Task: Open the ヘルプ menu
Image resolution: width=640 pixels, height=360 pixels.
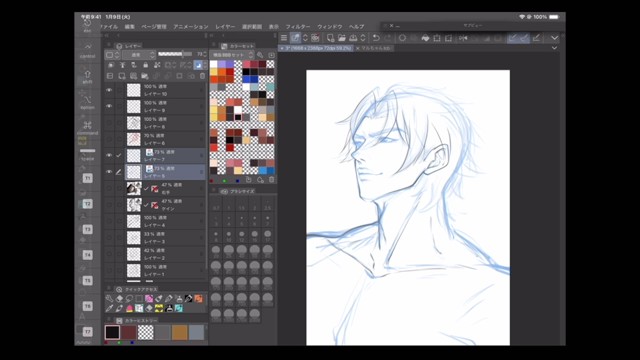Action: [x=357, y=27]
